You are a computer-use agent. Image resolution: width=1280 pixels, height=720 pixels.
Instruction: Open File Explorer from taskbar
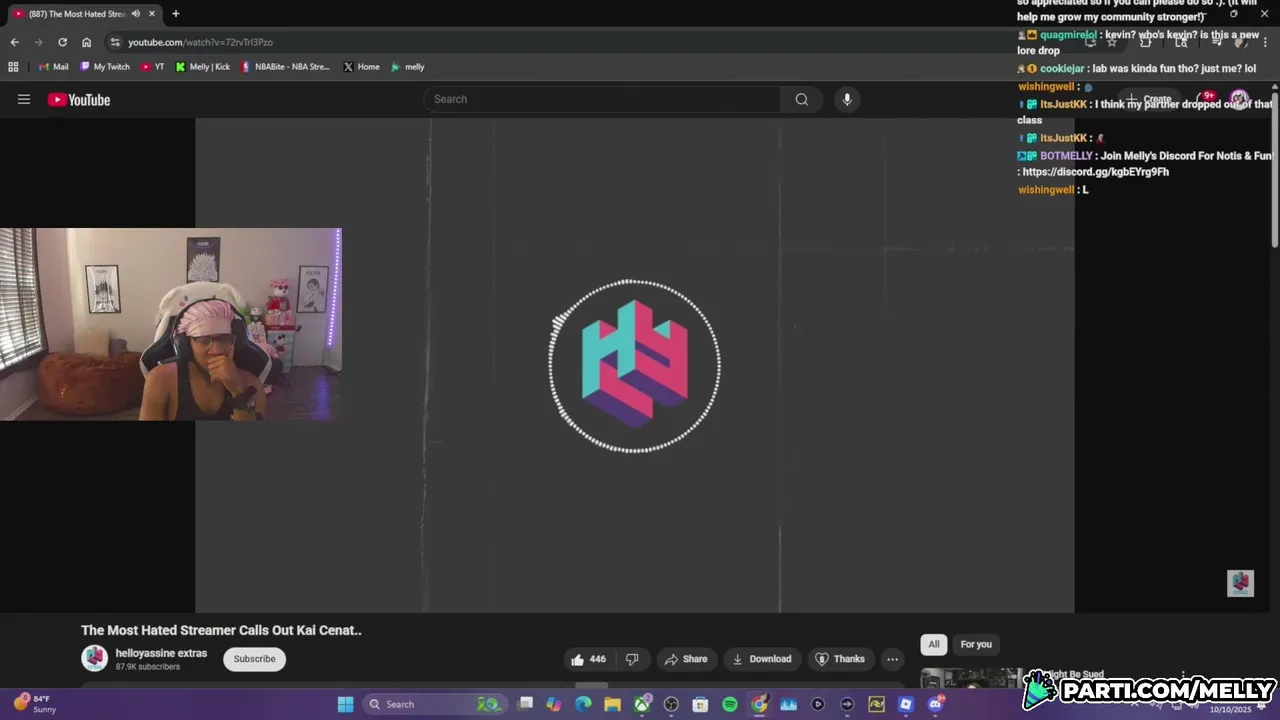pos(612,704)
